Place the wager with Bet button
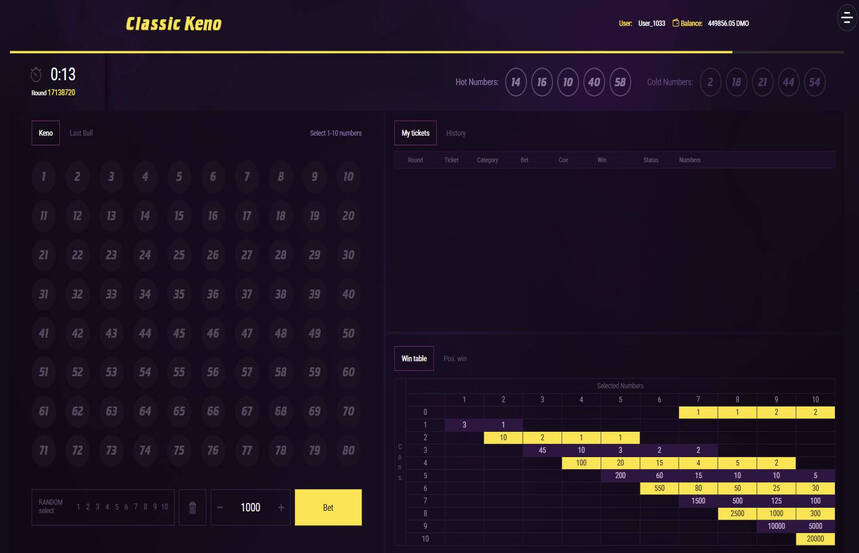Viewport: 859px width, 553px height. [x=328, y=508]
